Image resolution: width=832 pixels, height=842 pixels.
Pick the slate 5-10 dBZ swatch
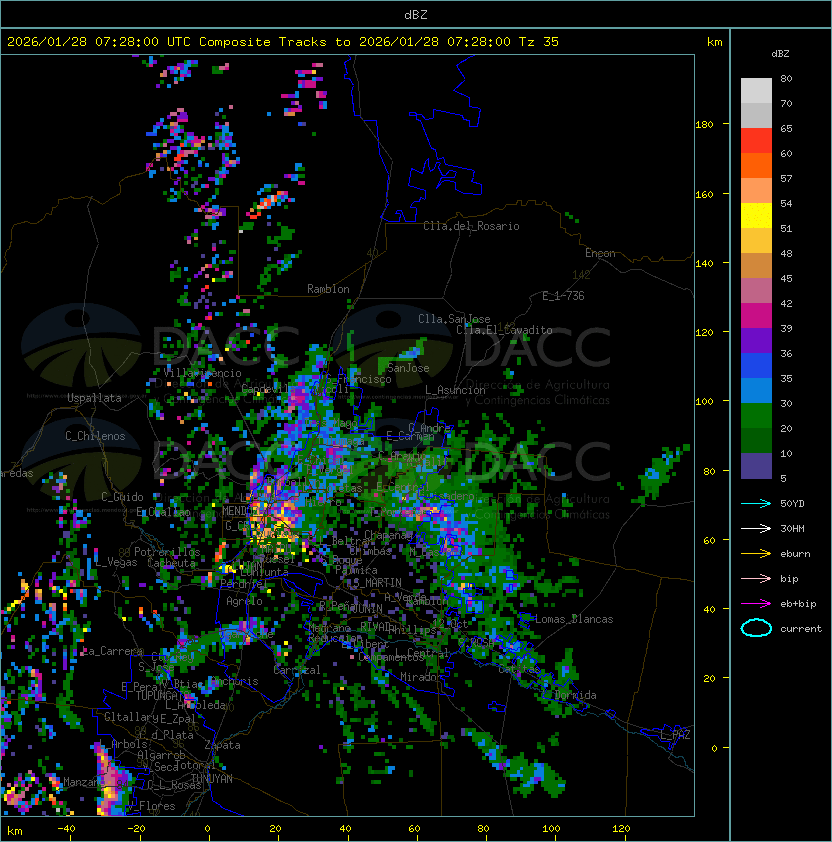[756, 466]
